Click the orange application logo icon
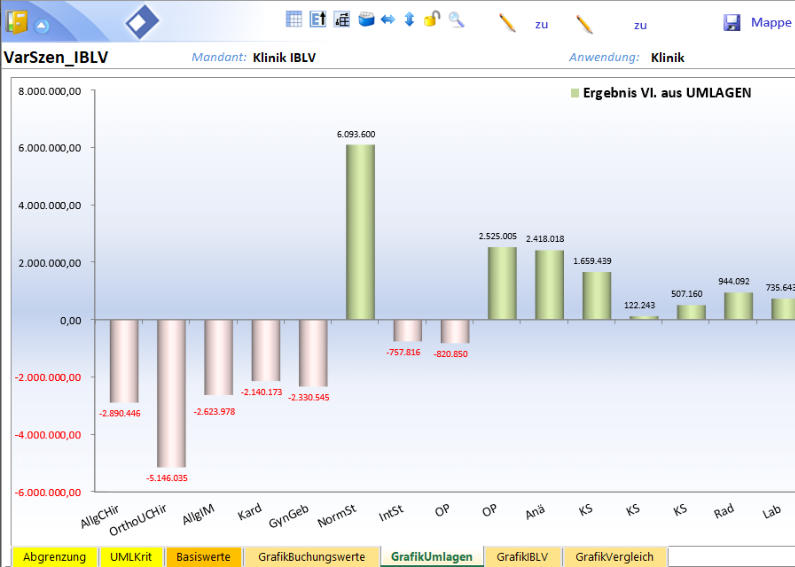795x567 pixels. (x=17, y=22)
